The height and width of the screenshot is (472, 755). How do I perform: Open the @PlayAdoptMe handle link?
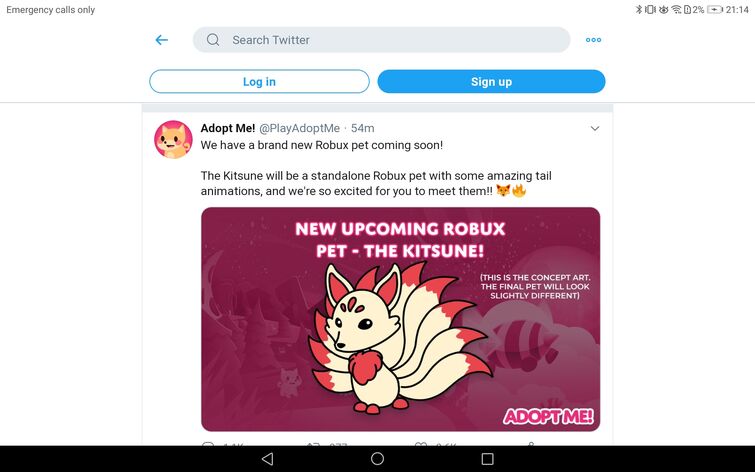(299, 128)
